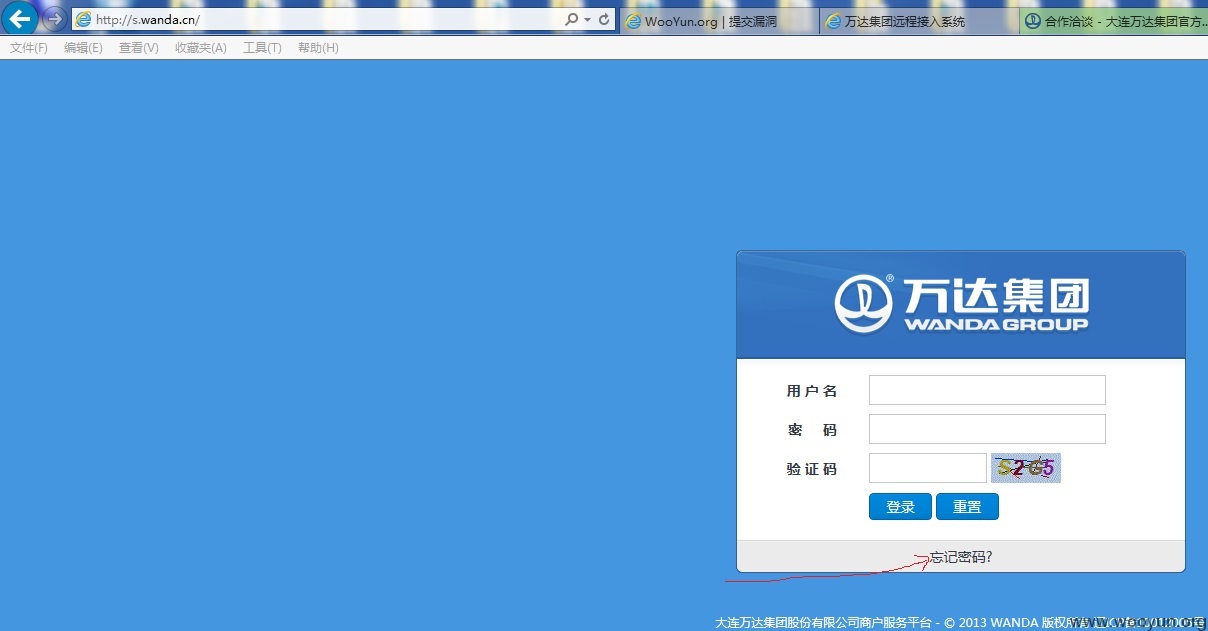
Task: Open the 收藏夹(A) menu
Action: (201, 48)
